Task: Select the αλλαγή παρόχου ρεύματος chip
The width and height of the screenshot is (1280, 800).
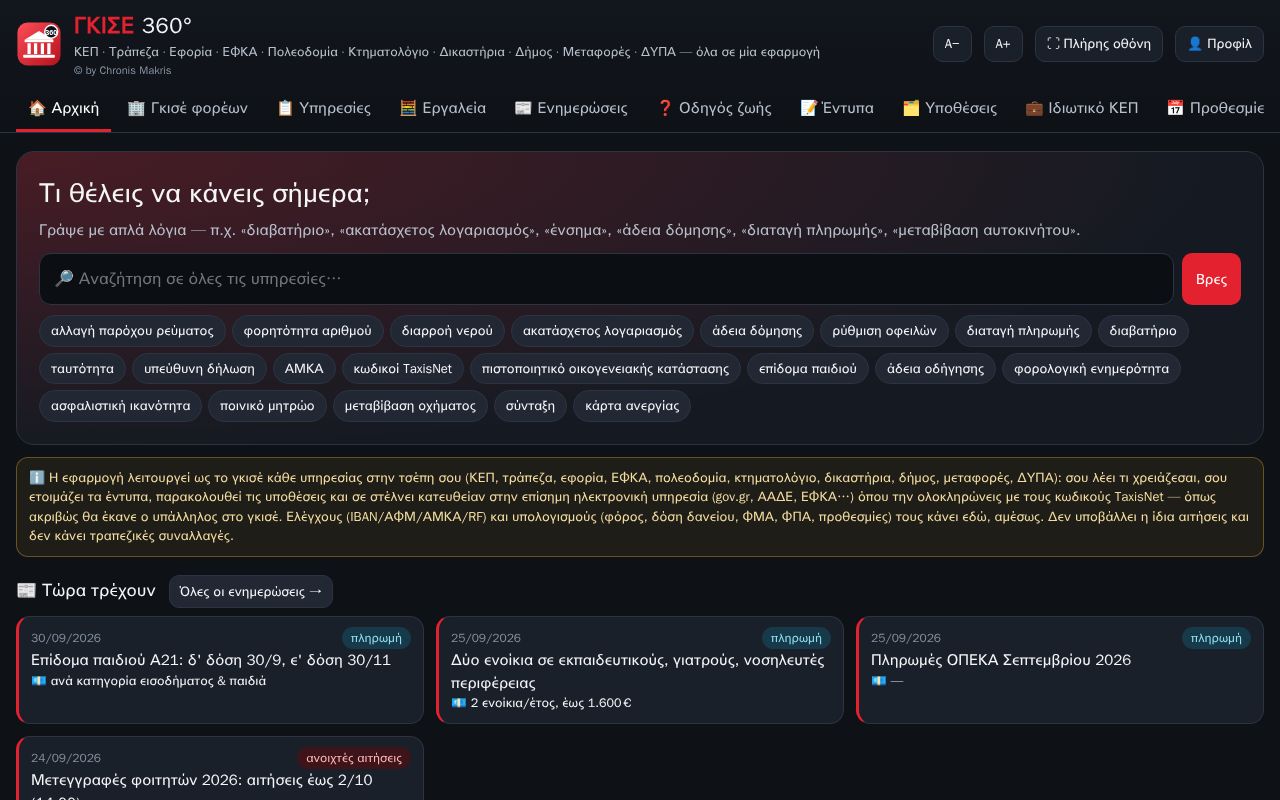Action: click(x=132, y=331)
